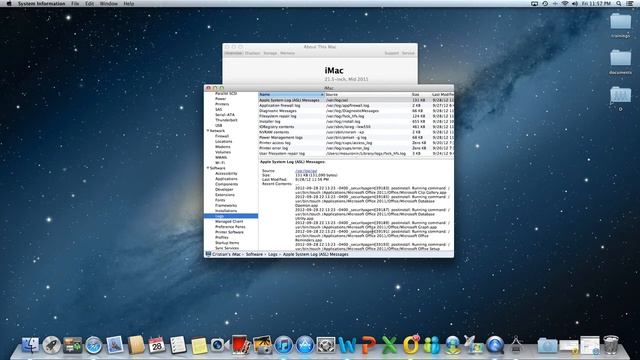This screenshot has width=640, height=360.
Task: Select IORegistry contents row
Action: point(356,127)
